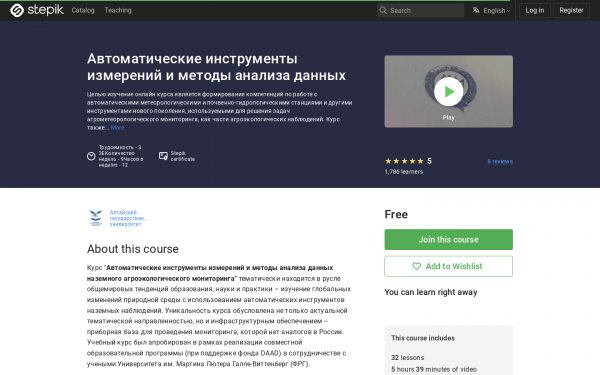Play the course intro video
This screenshot has width=600, height=375.
pyautogui.click(x=448, y=91)
